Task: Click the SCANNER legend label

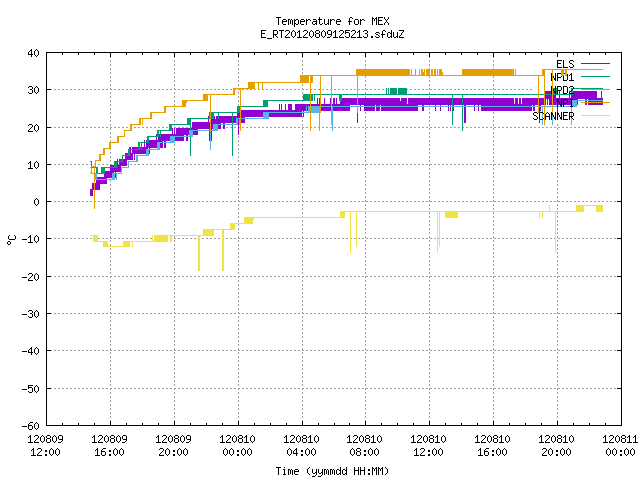Action: point(553,116)
